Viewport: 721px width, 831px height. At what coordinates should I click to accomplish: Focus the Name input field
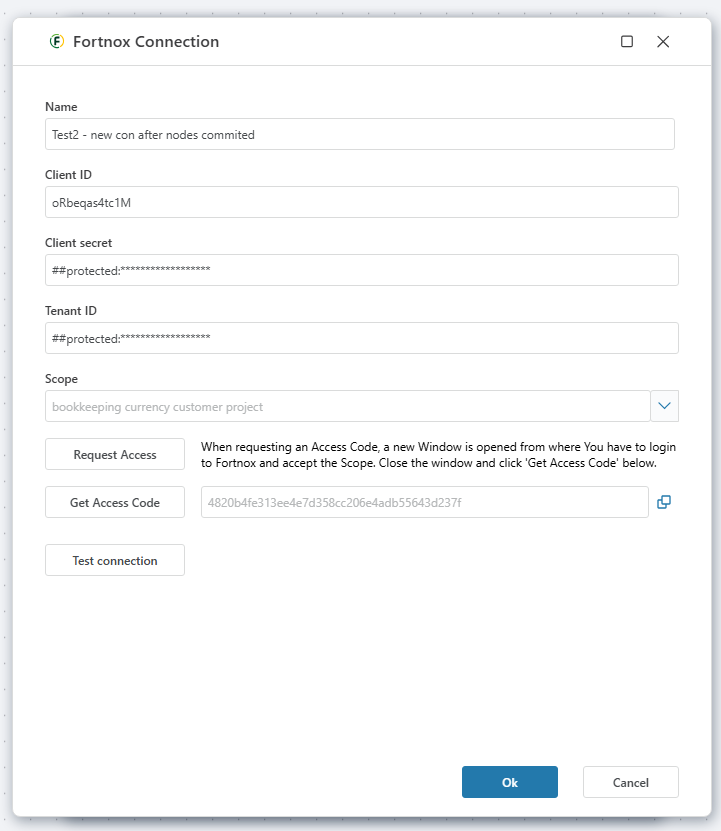click(x=360, y=134)
